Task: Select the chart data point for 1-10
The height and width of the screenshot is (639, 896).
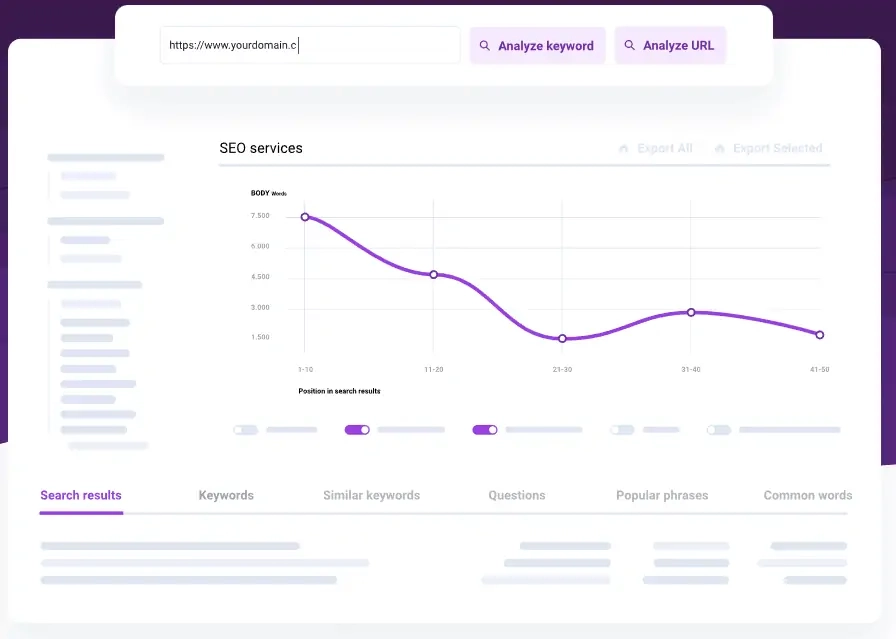Action: [305, 217]
